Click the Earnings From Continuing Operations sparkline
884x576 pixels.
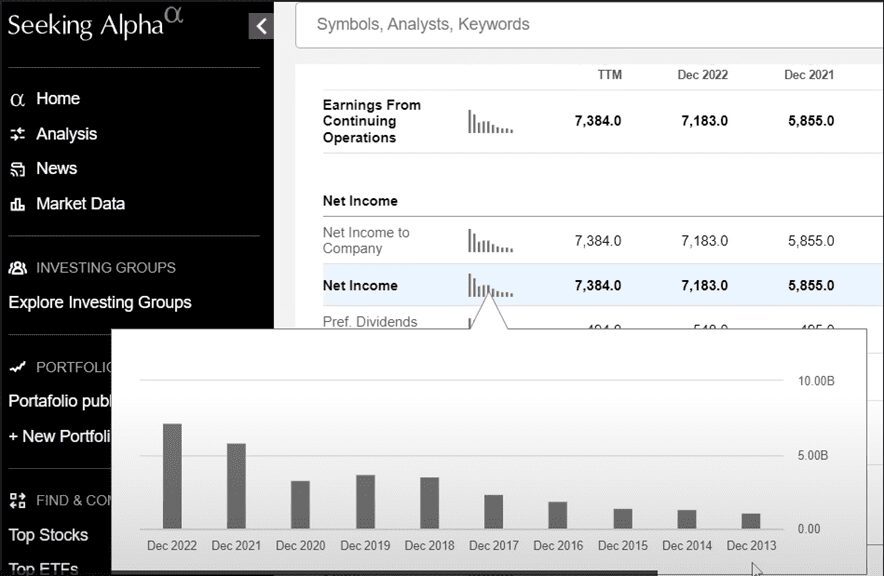tap(490, 122)
